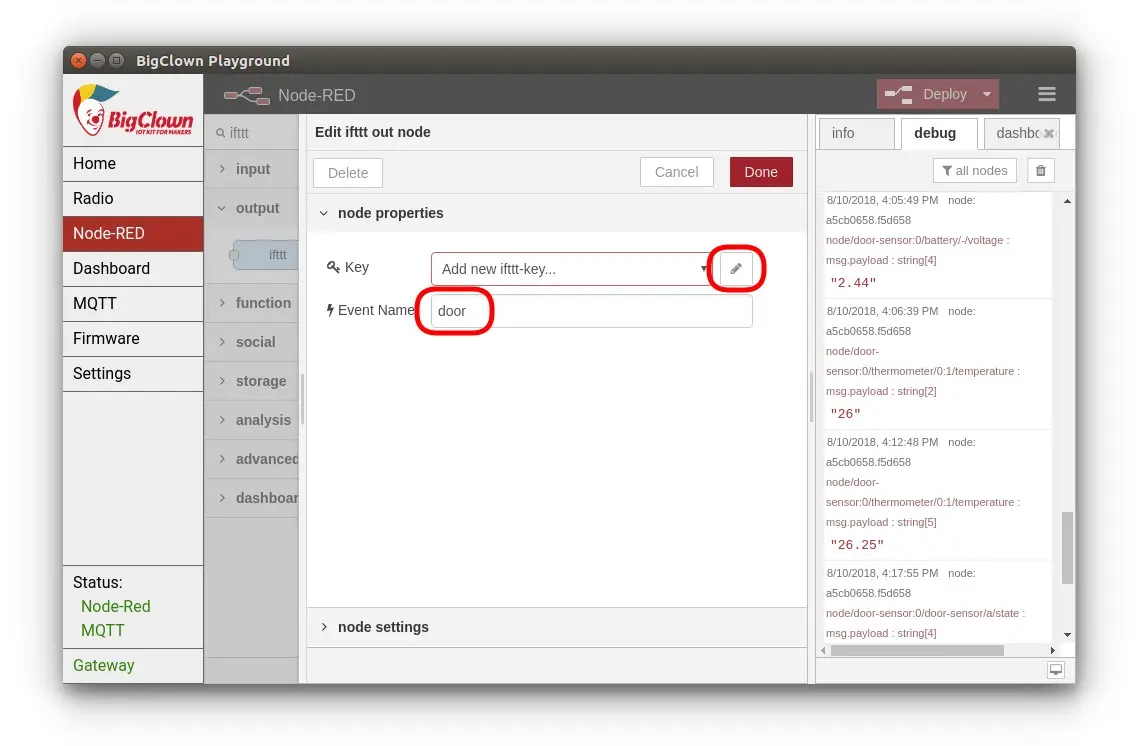Select Node-RED in the sidebar
Screen dimensions: 1143x746
(x=133, y=233)
